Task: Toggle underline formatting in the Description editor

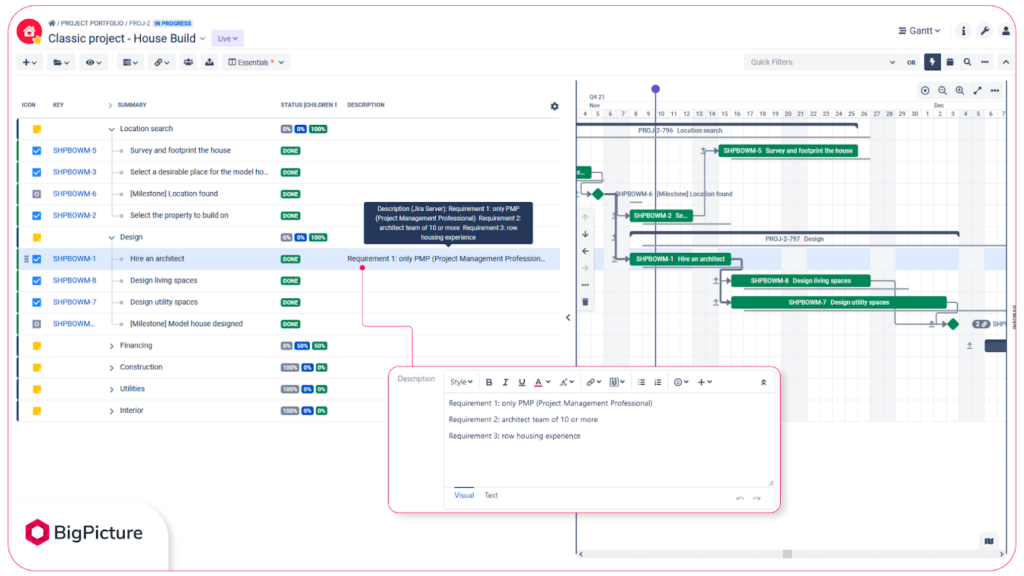Action: [521, 382]
